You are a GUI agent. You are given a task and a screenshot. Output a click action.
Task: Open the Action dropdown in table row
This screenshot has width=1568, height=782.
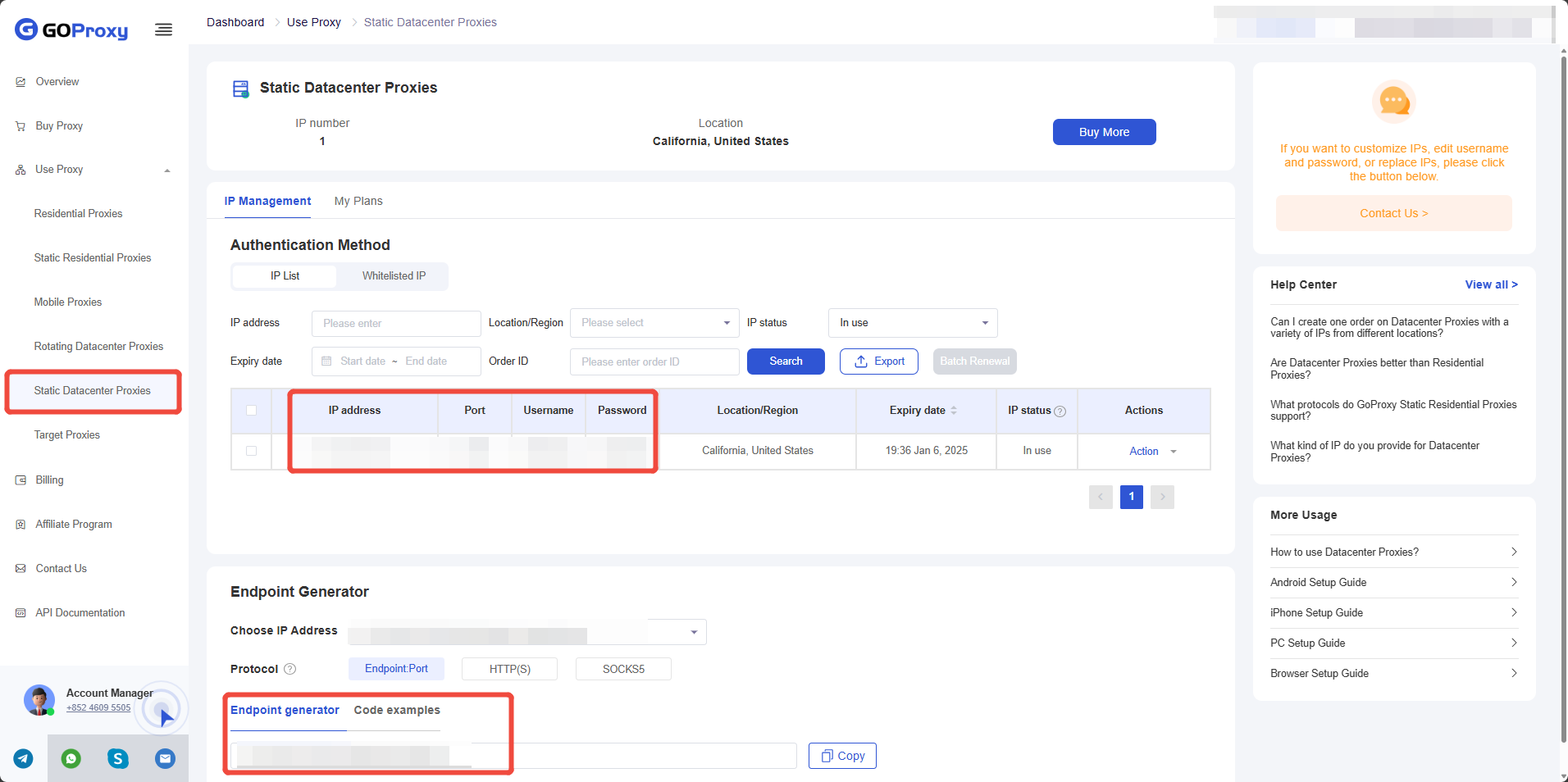[x=1152, y=452]
